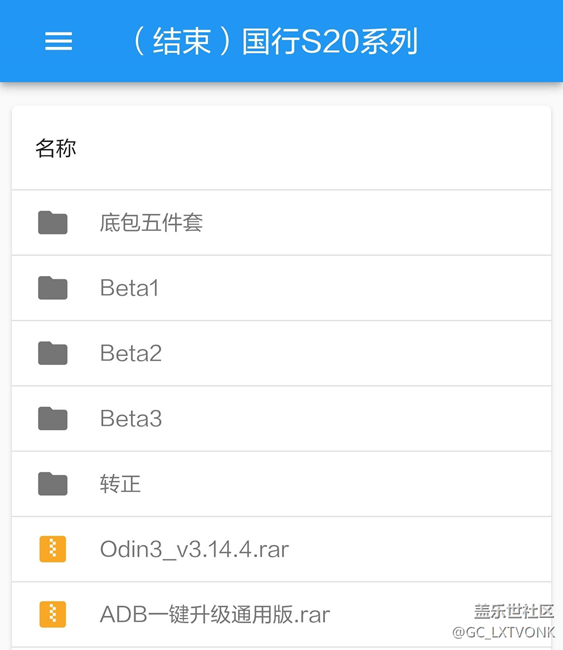The height and width of the screenshot is (650, 563).
Task: Select the Odin3_v3.14.4.rar file name
Action: 194,549
